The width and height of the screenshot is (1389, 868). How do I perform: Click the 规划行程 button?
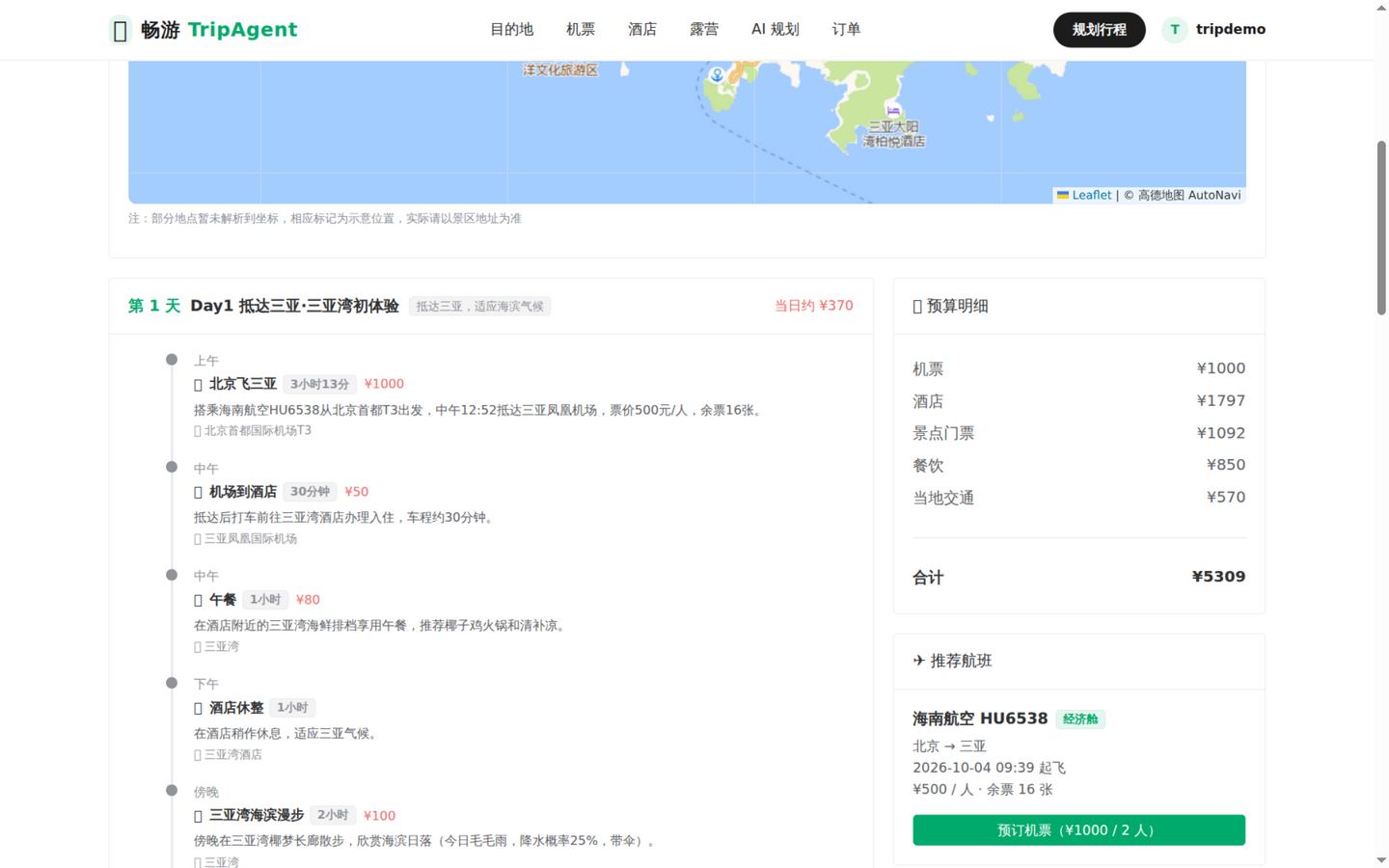[1100, 30]
